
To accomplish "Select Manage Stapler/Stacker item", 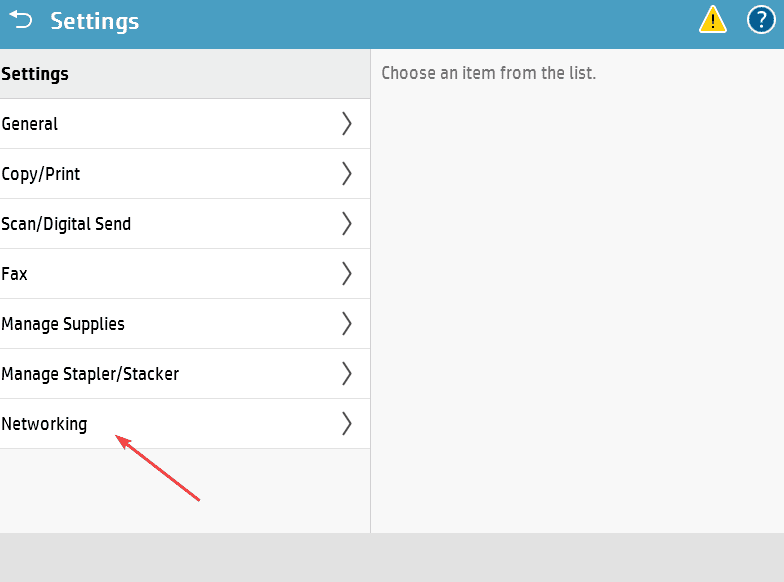I will [90, 374].
